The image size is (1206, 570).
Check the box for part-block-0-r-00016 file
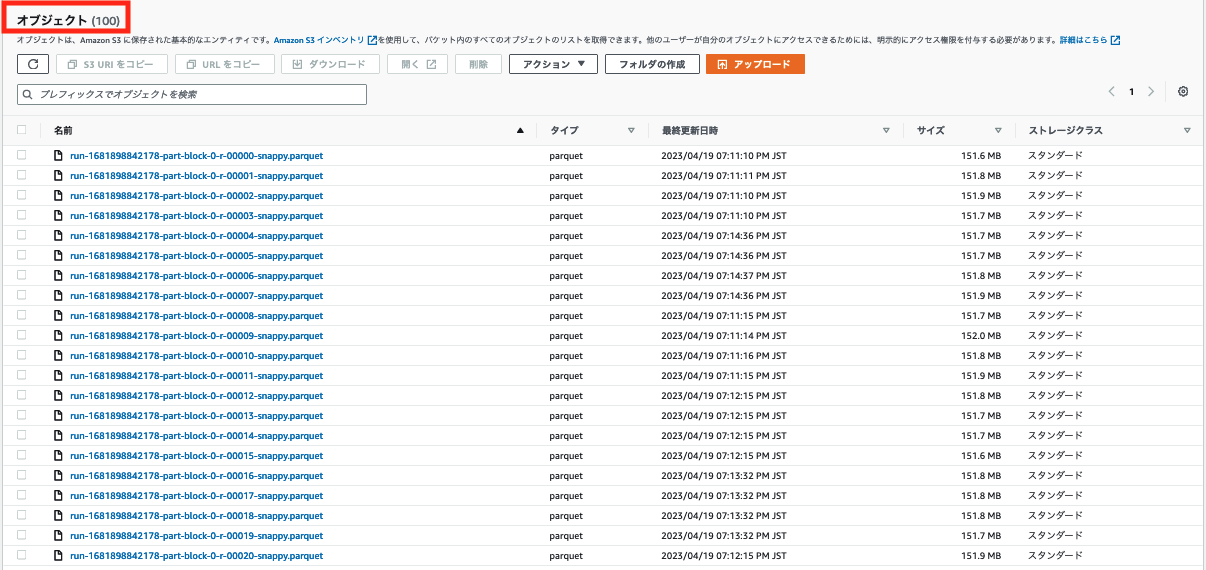coord(22,476)
